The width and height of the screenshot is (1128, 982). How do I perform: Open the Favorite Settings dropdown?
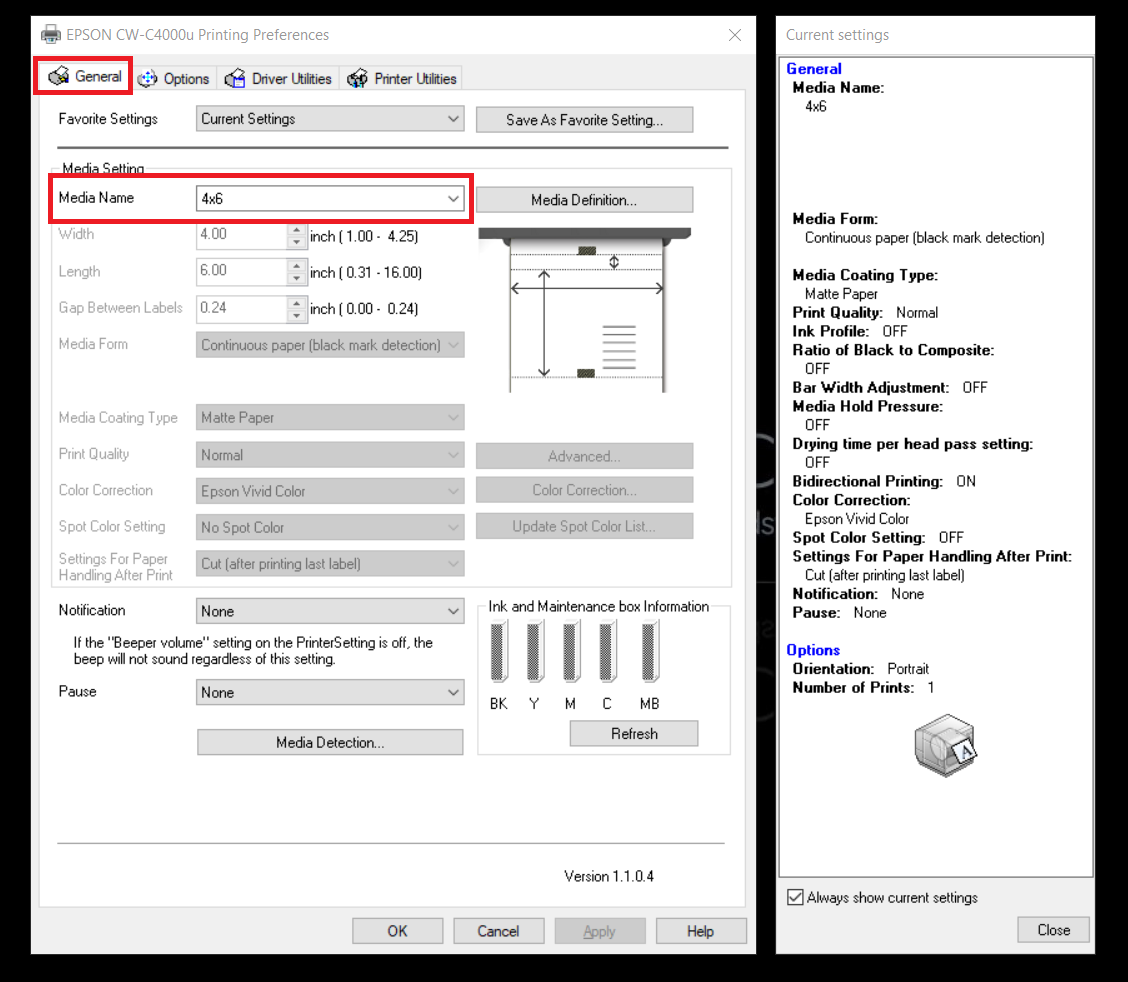coord(453,119)
